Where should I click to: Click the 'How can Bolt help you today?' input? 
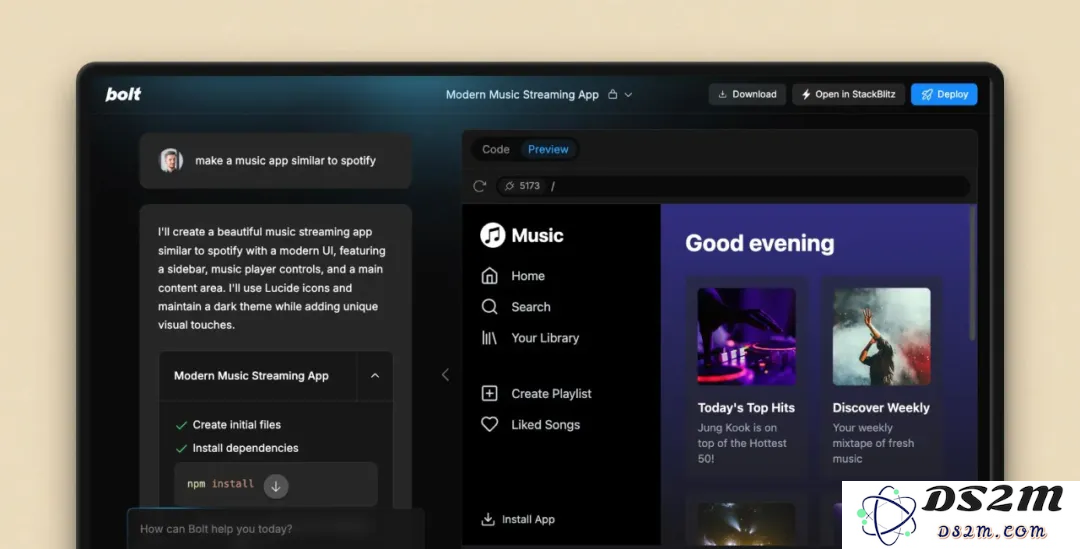click(276, 529)
